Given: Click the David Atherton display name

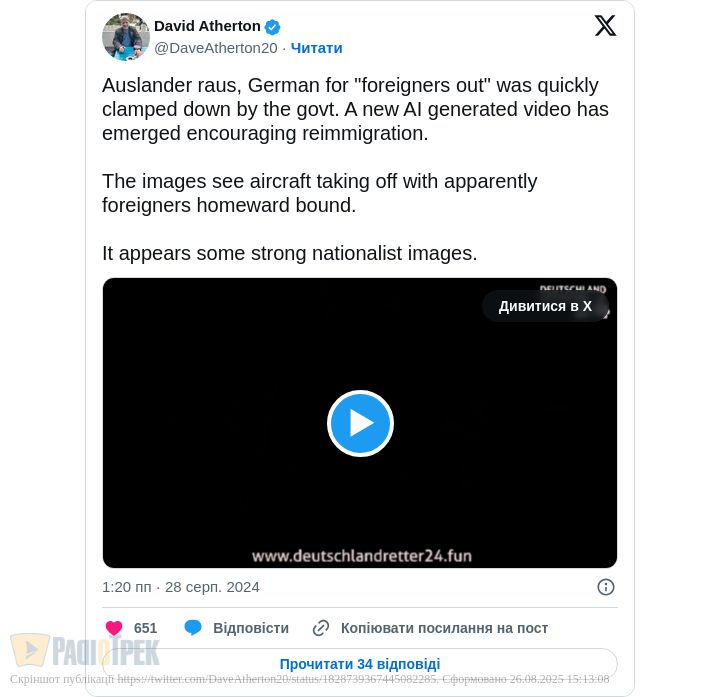Looking at the screenshot, I should (207, 26).
